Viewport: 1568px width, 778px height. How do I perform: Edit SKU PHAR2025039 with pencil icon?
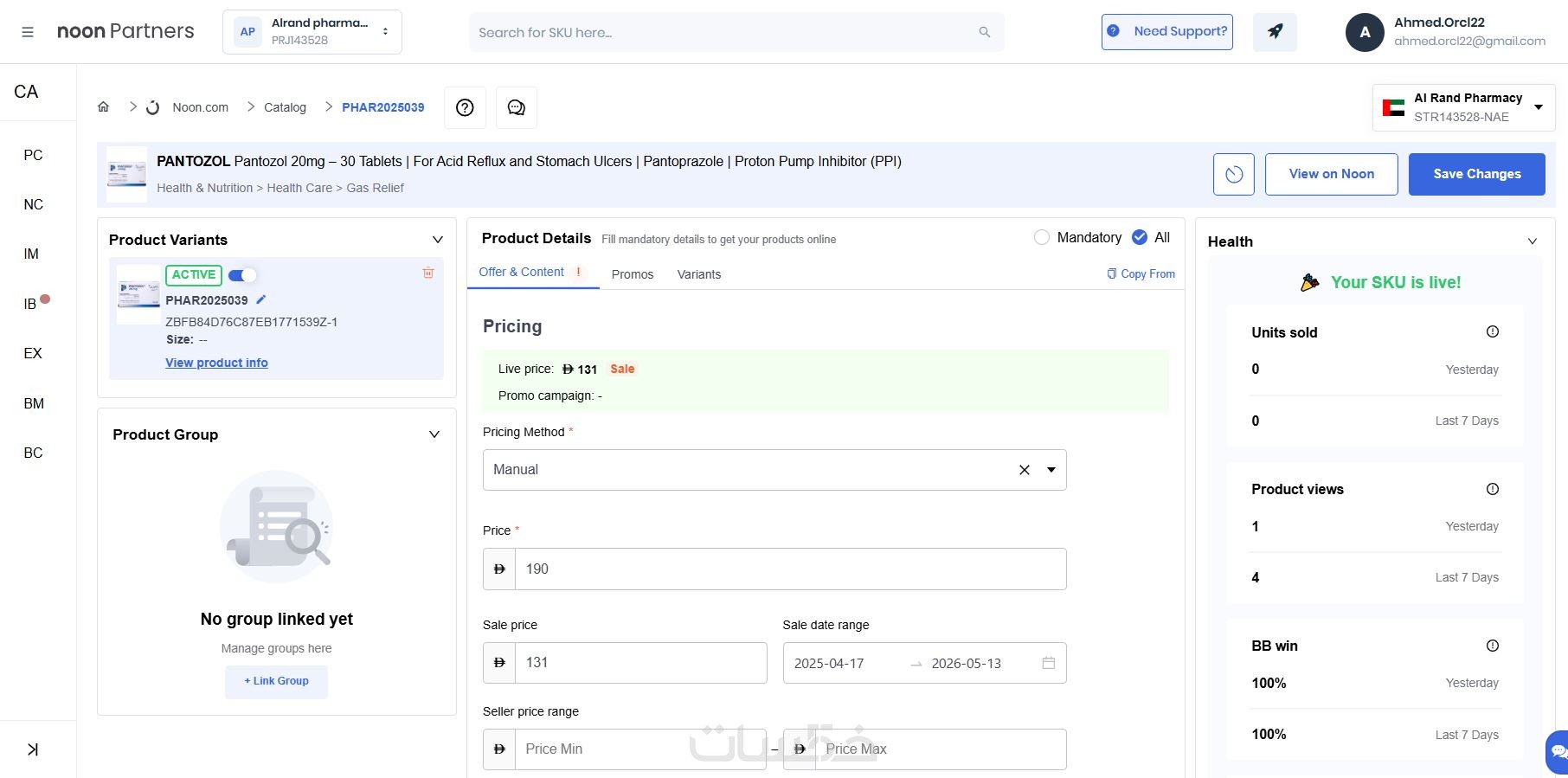pyautogui.click(x=261, y=299)
